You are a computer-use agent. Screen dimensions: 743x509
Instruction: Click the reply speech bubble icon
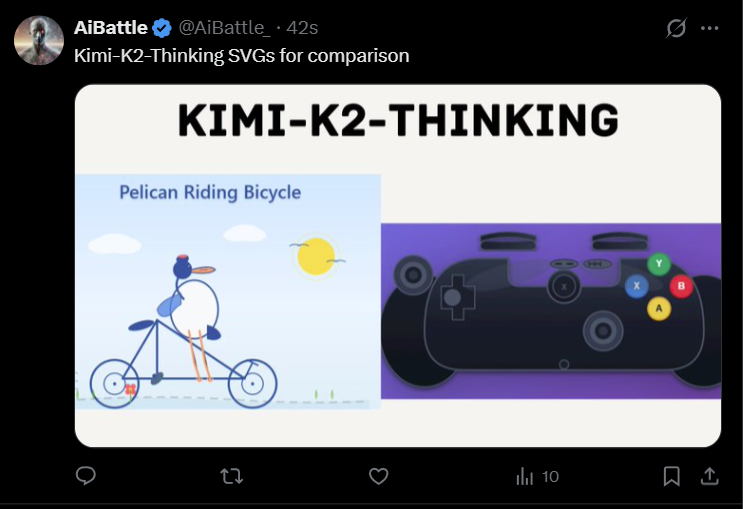[x=86, y=477]
